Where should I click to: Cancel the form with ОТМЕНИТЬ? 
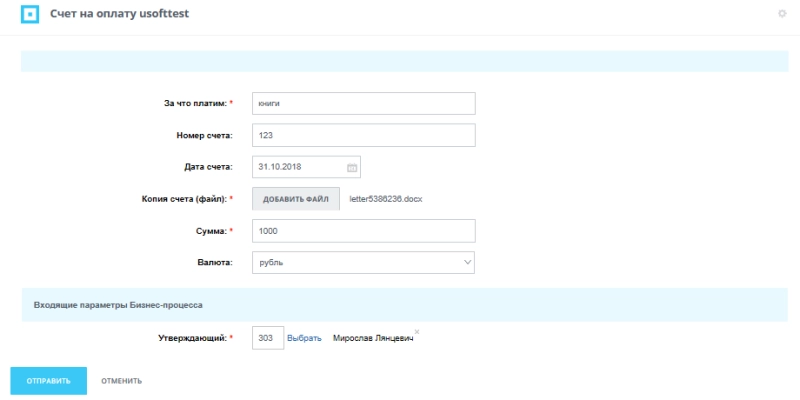click(121, 381)
